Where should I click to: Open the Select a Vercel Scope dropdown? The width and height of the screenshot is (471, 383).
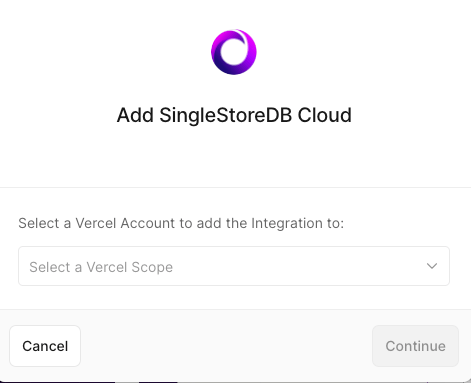point(234,266)
